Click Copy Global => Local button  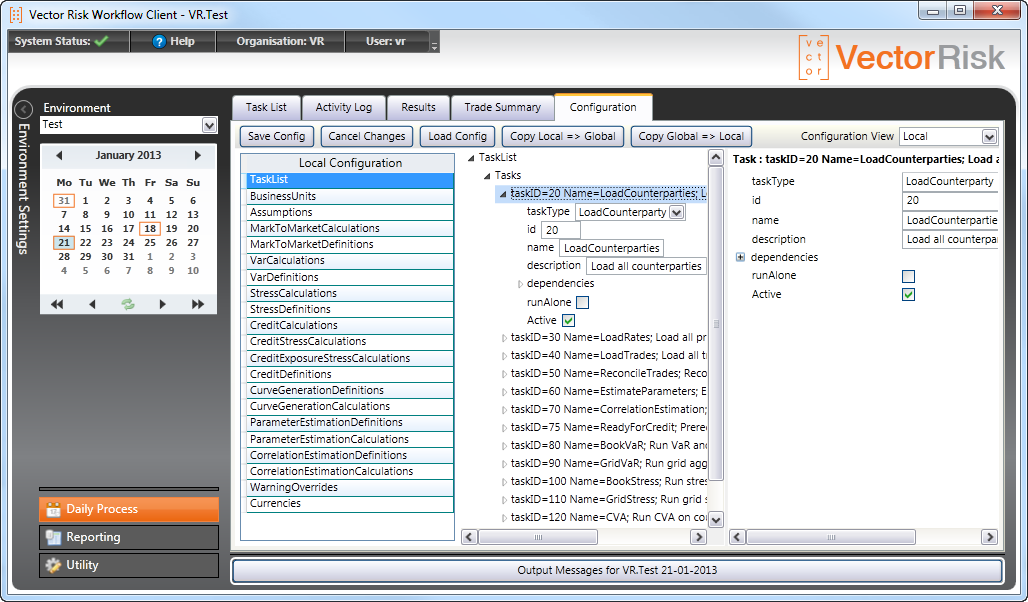click(x=692, y=136)
